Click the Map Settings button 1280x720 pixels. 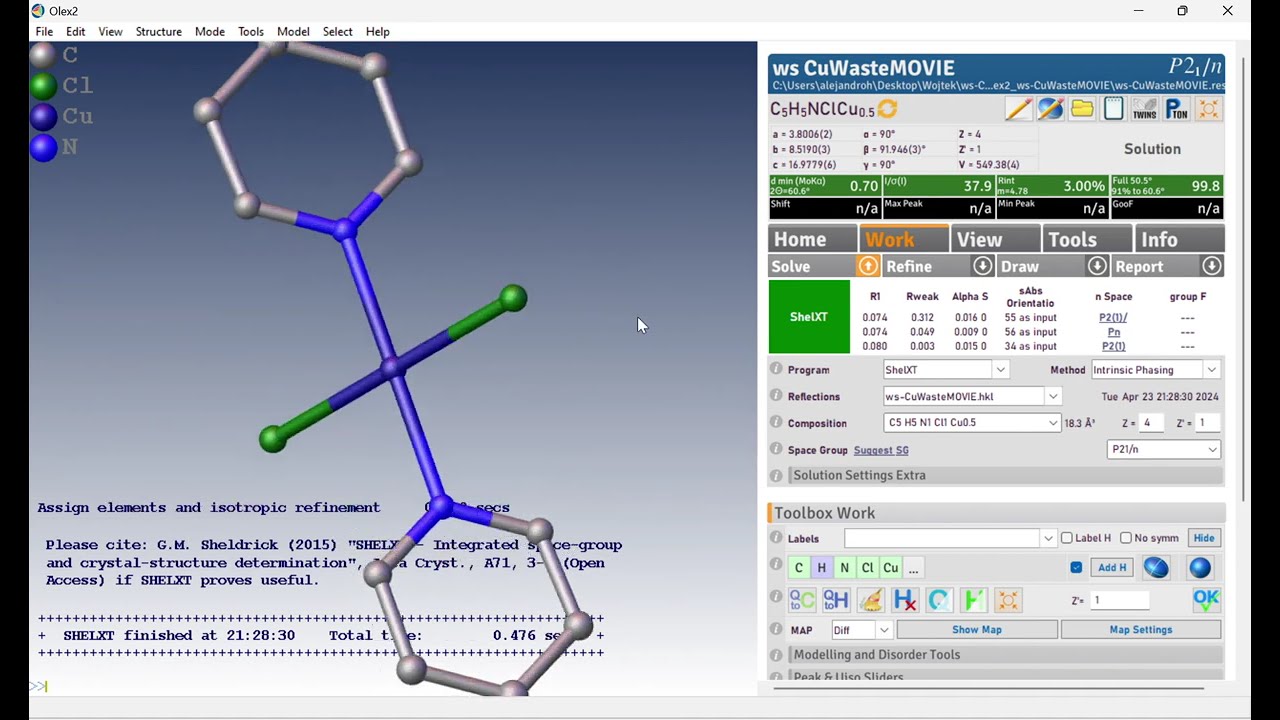(1141, 630)
